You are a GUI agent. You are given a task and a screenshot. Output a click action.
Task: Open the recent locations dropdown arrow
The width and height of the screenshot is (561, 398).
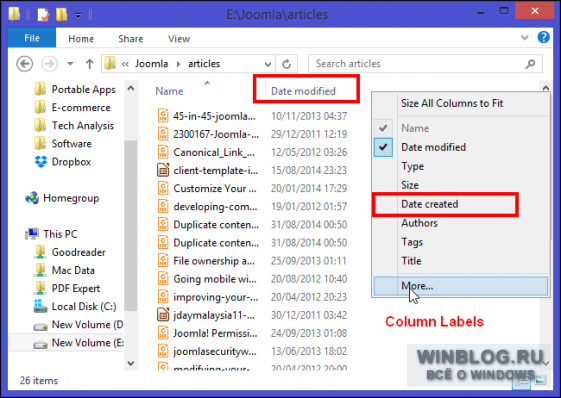coord(70,64)
